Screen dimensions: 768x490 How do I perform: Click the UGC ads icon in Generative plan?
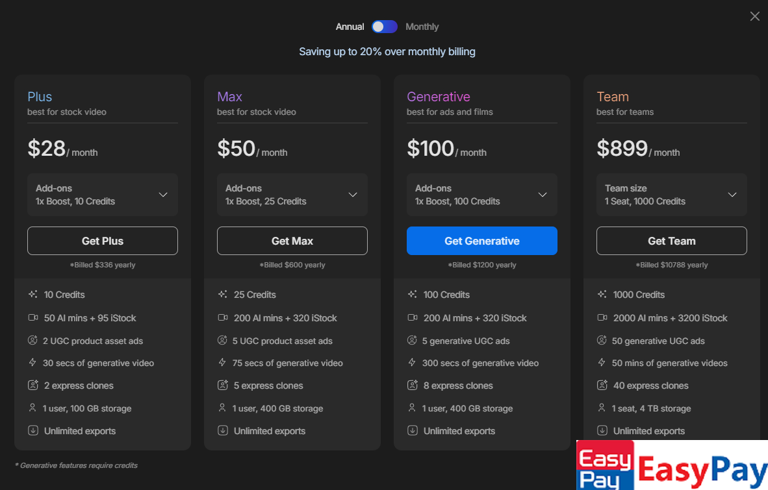413,341
